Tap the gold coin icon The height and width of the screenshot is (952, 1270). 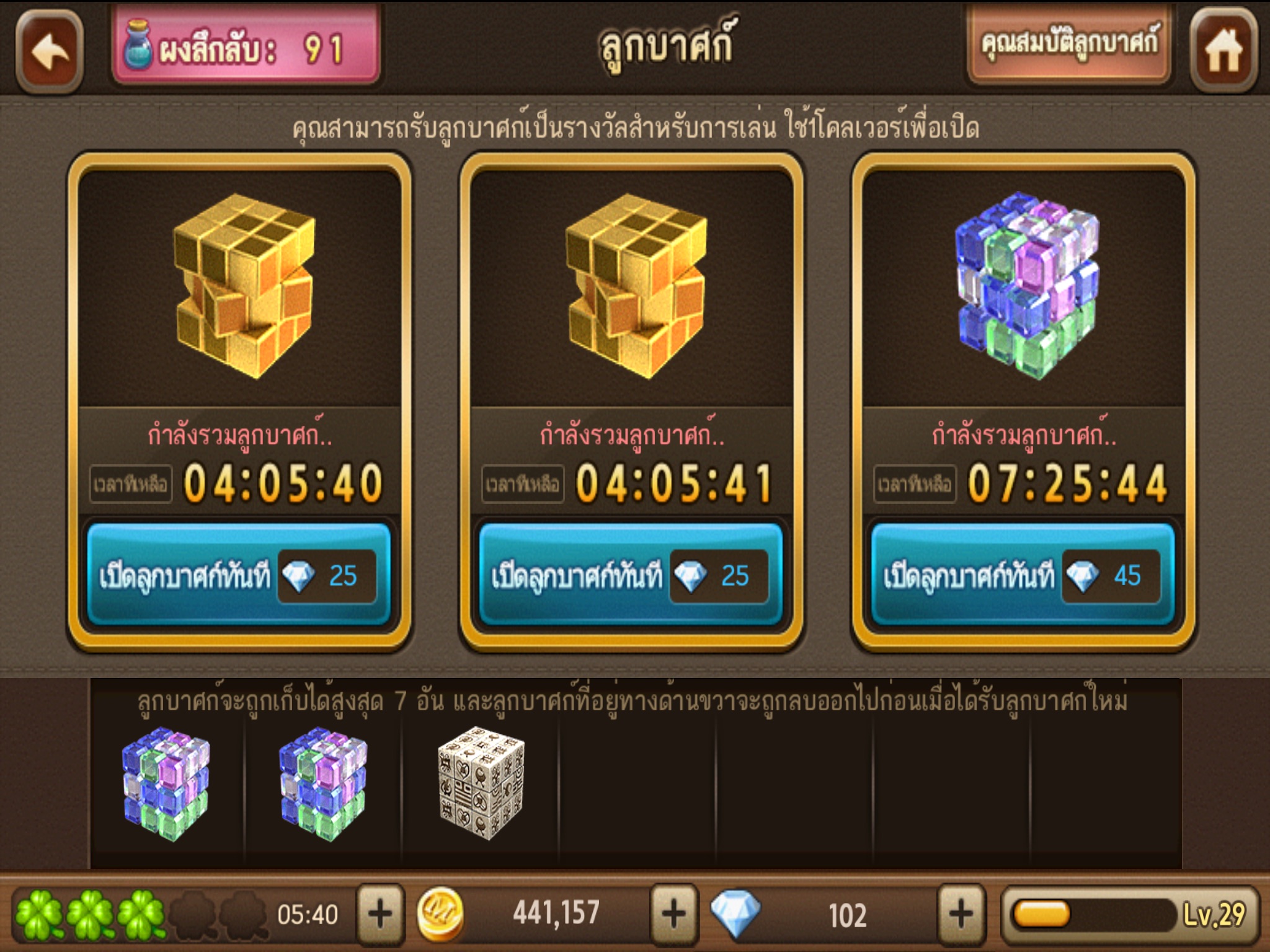[x=440, y=914]
